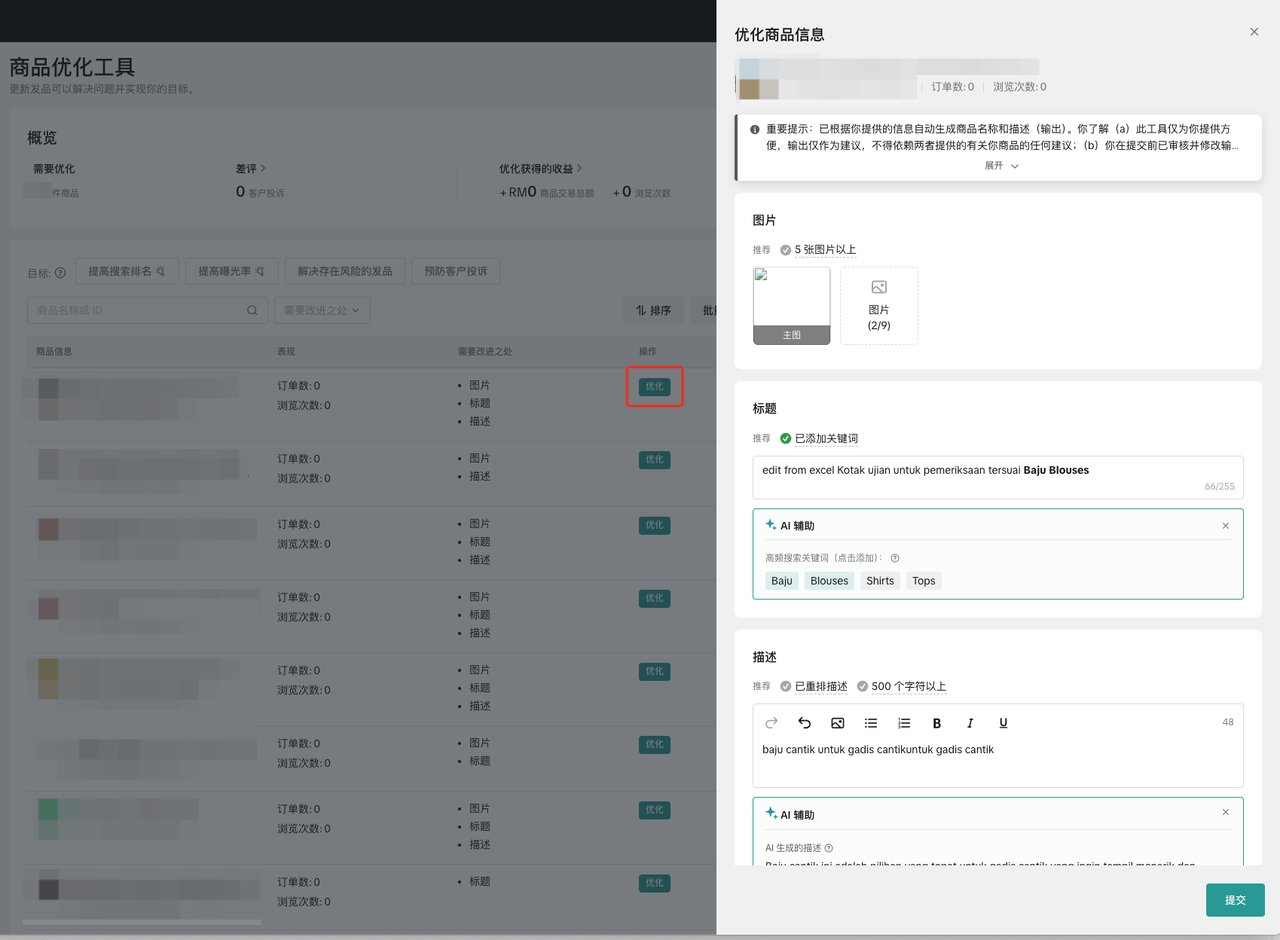
Task: Add the Tops keyword chip
Action: point(924,581)
